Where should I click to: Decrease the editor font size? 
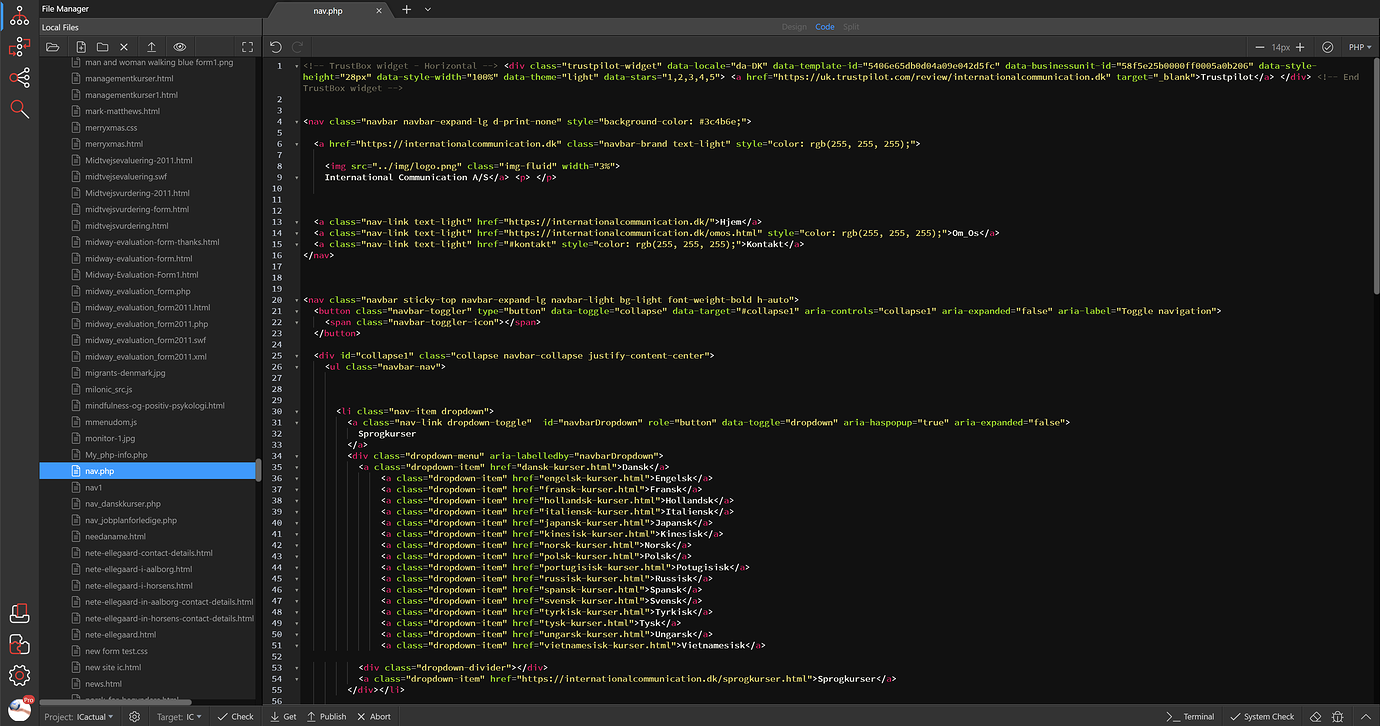[x=1262, y=47]
